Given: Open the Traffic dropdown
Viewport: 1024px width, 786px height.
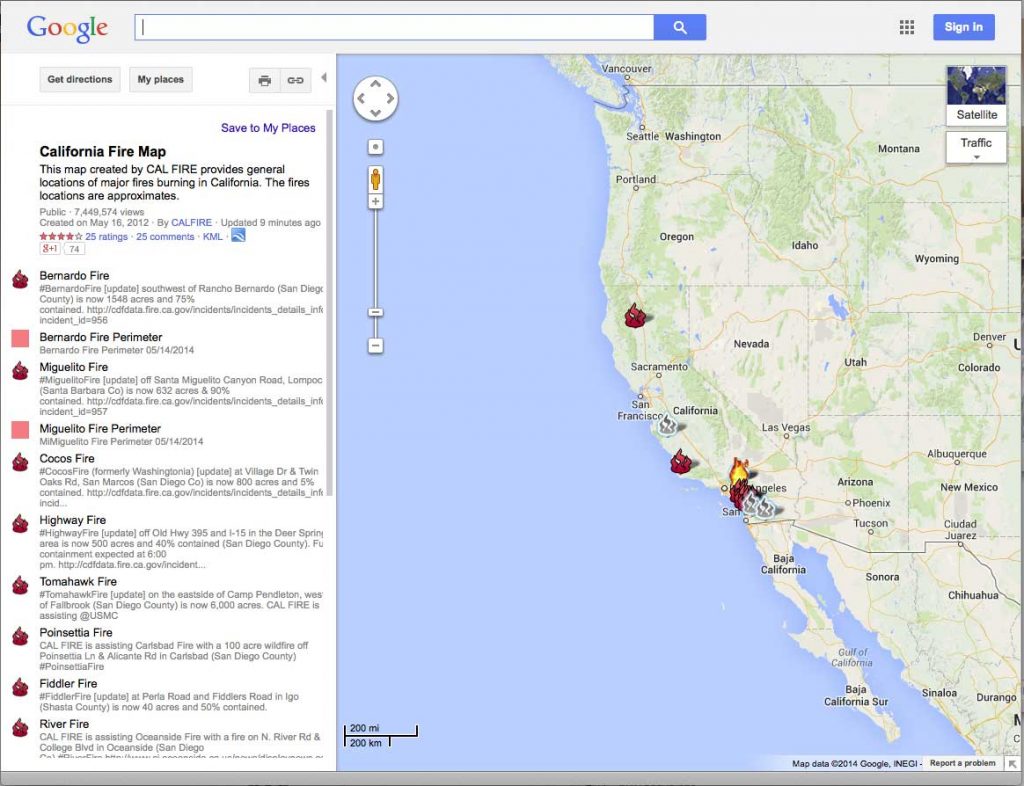Looking at the screenshot, I should pos(976,148).
